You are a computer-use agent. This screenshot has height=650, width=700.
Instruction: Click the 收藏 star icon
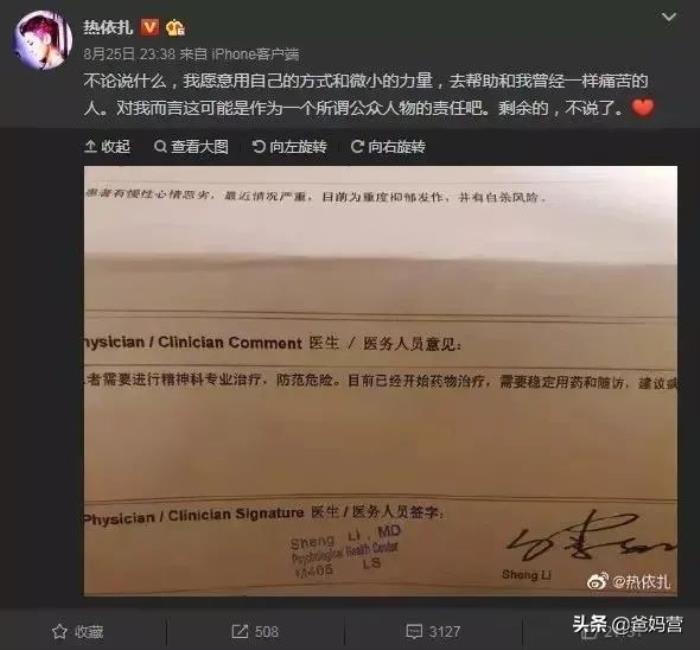click(x=59, y=631)
